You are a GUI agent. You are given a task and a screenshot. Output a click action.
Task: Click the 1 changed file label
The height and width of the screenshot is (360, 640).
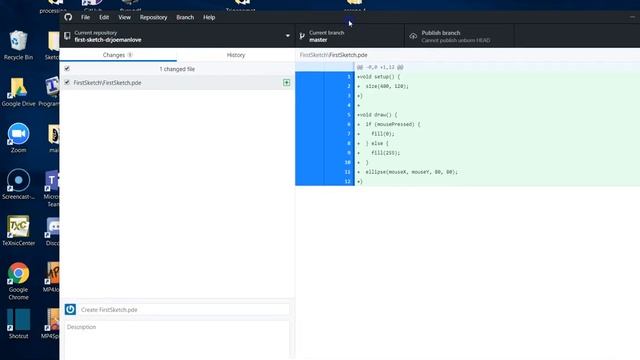point(177,69)
